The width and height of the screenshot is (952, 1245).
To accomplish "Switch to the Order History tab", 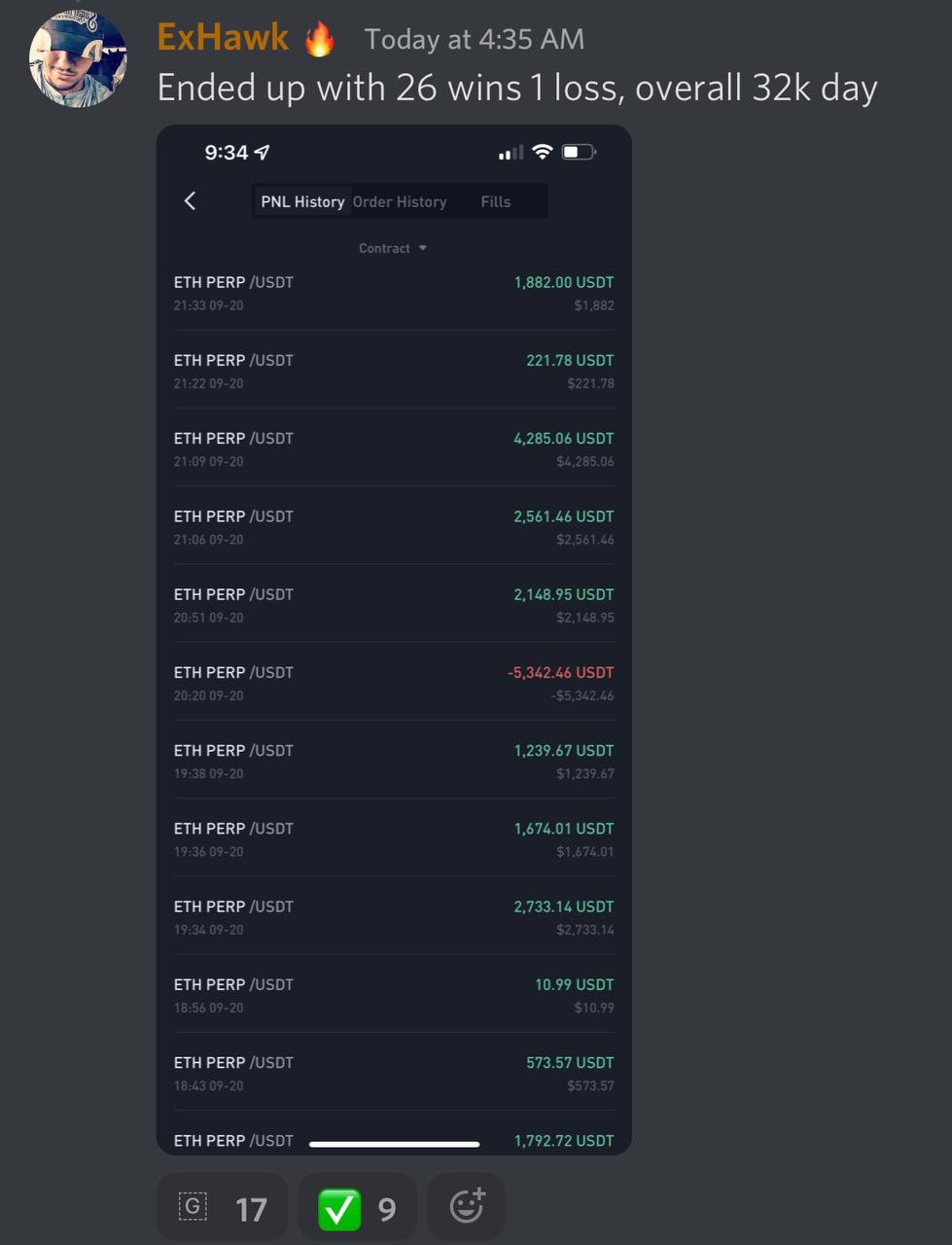I will (400, 201).
